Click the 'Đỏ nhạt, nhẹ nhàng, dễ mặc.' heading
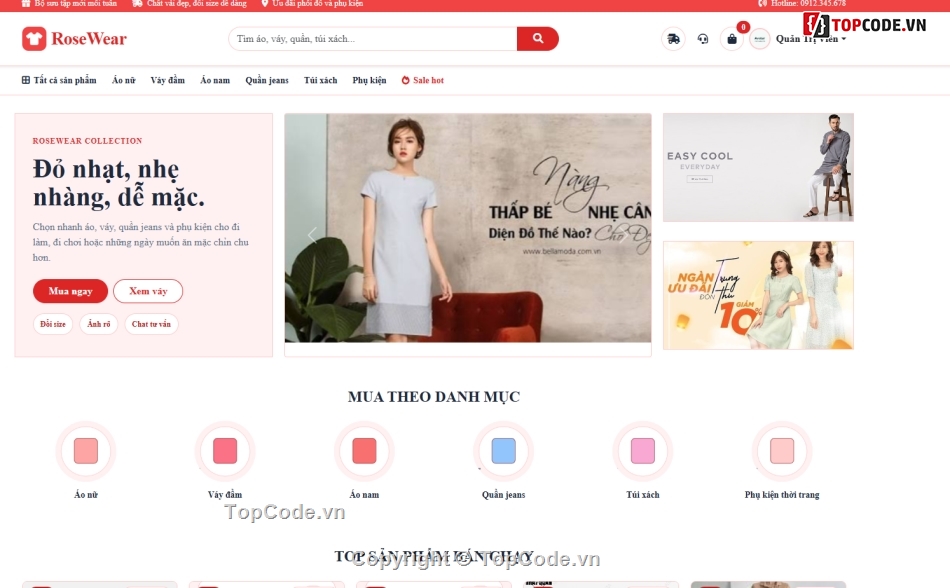Viewport: 950px width, 588px height. click(x=119, y=183)
